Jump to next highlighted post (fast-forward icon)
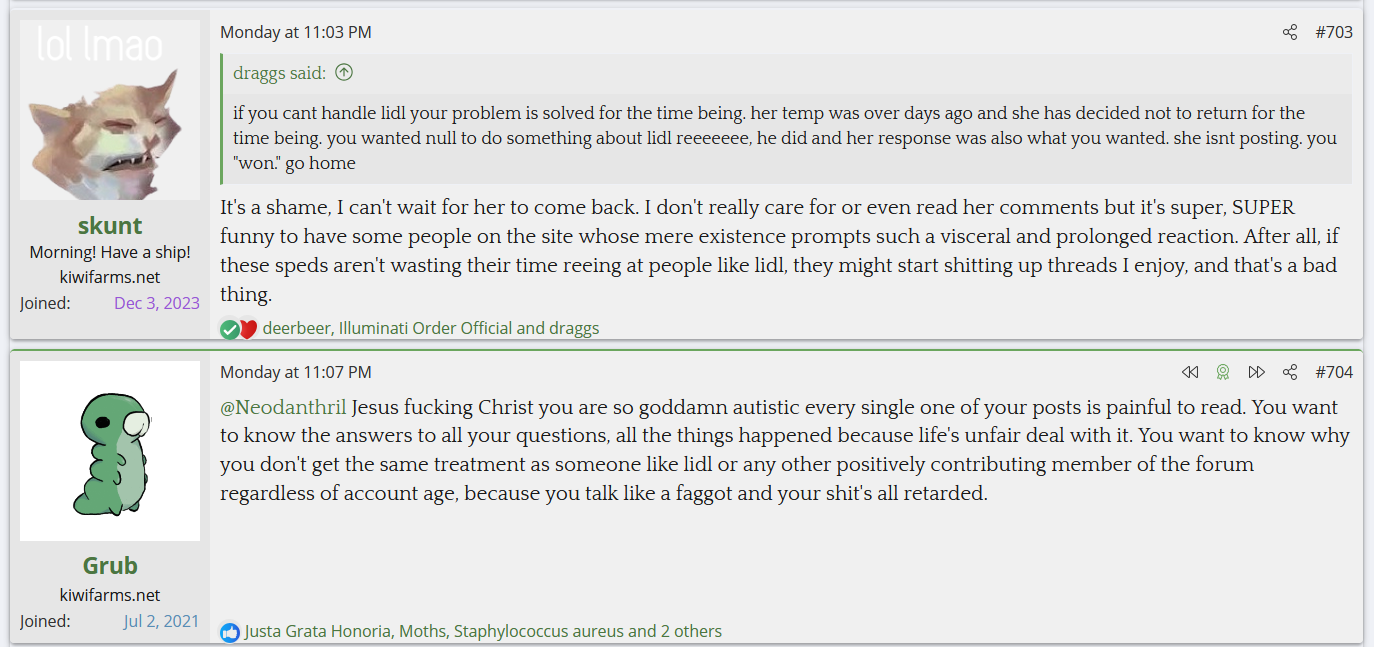The image size is (1374, 647). (1256, 372)
